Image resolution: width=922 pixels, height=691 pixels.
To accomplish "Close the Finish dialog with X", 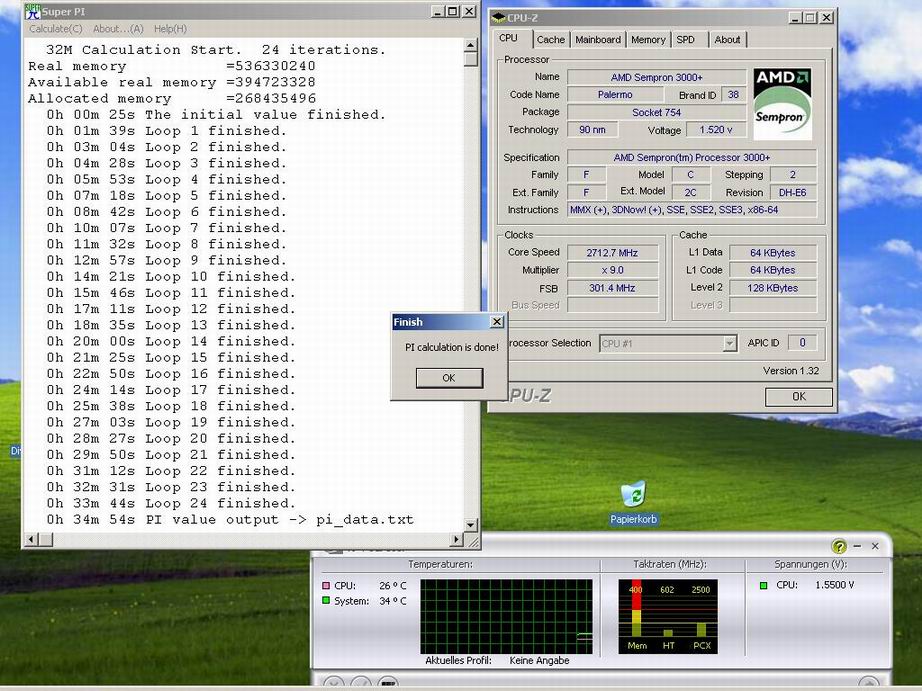I will (497, 322).
